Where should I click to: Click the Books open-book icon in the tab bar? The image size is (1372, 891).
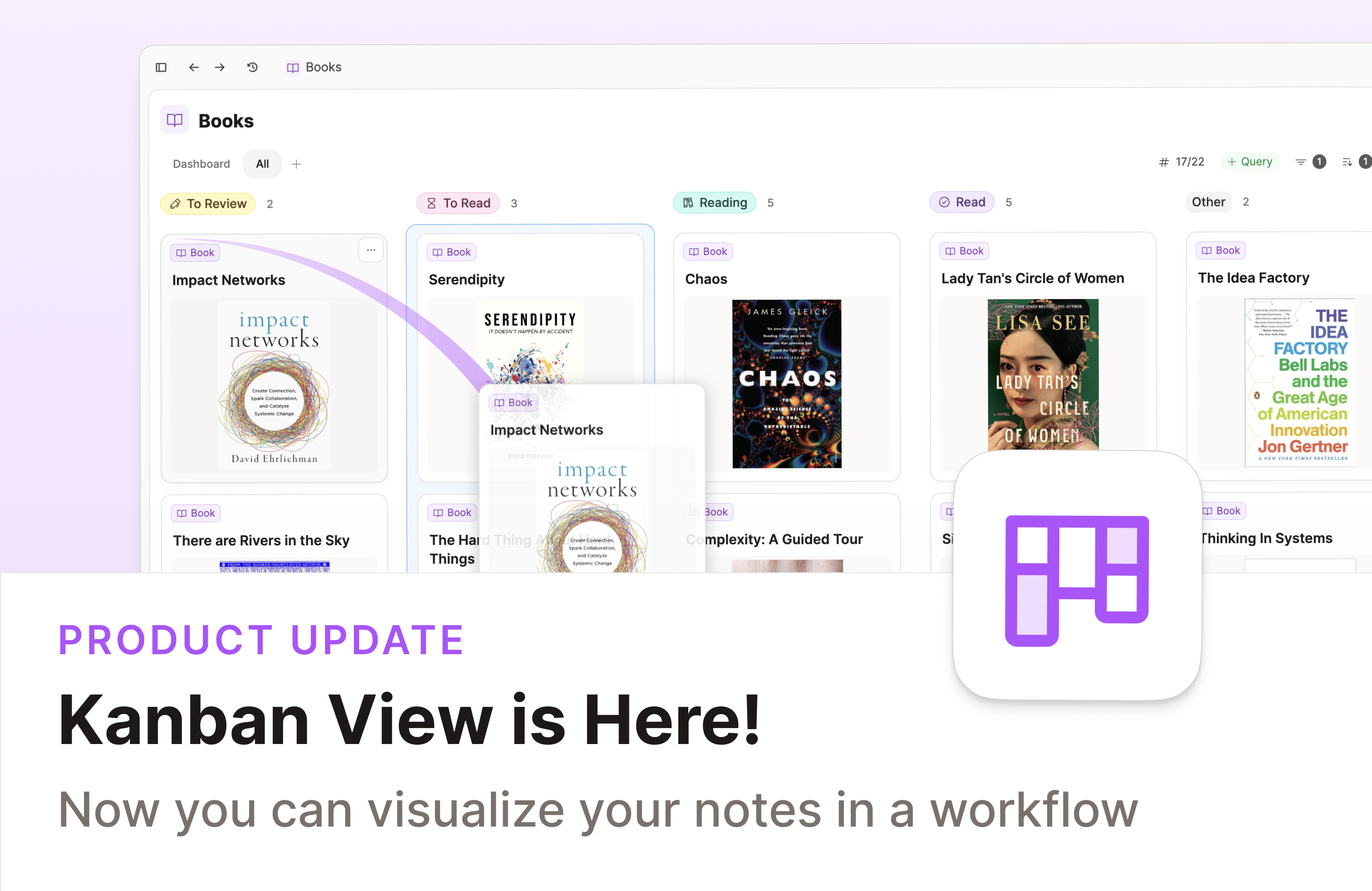(293, 68)
